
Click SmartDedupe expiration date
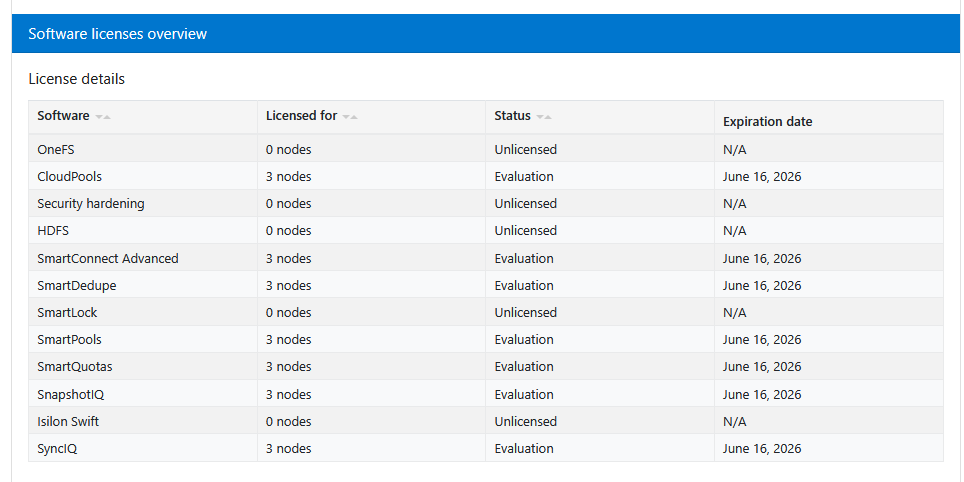tap(762, 285)
